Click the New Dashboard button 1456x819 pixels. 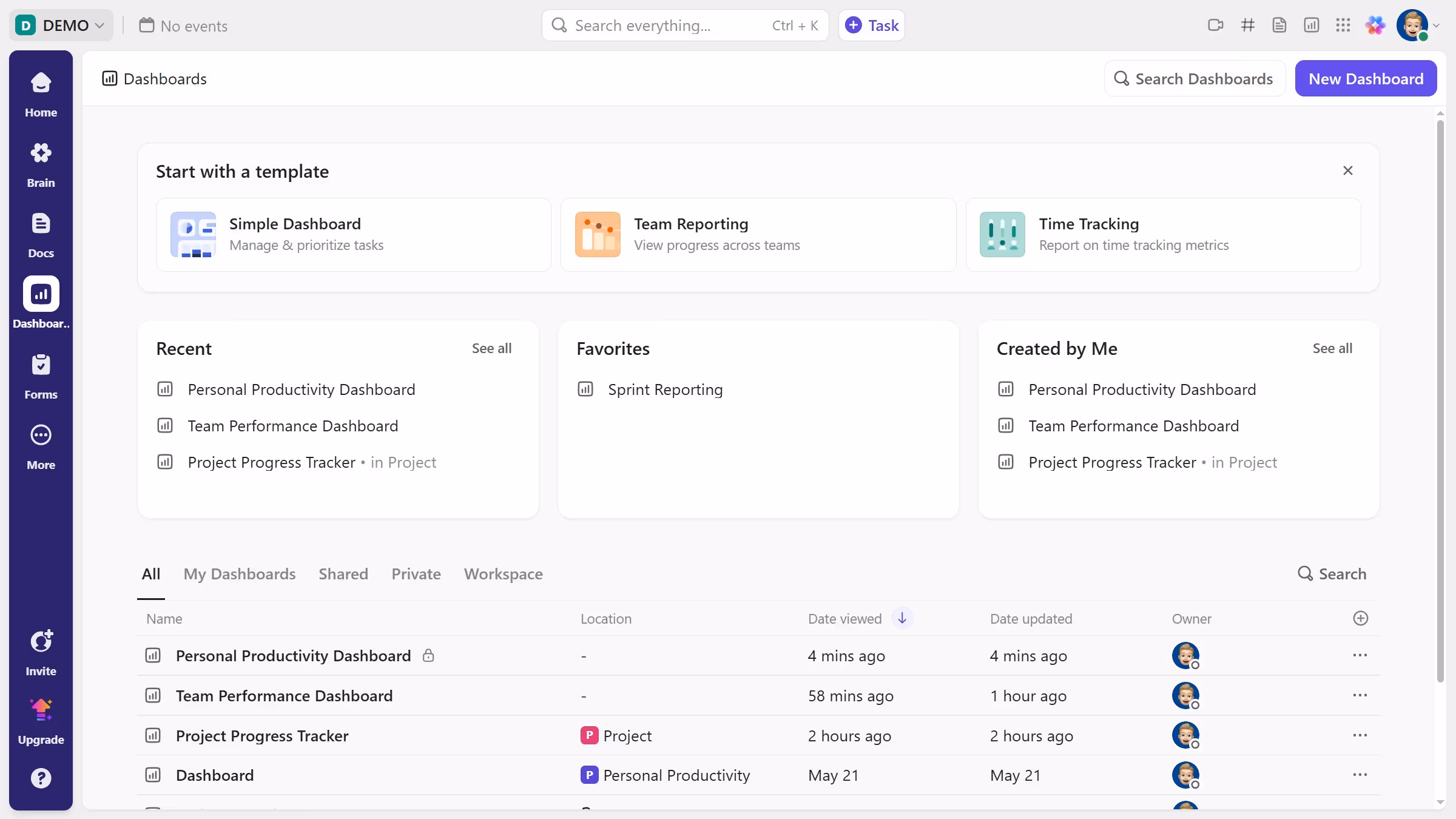tap(1366, 79)
